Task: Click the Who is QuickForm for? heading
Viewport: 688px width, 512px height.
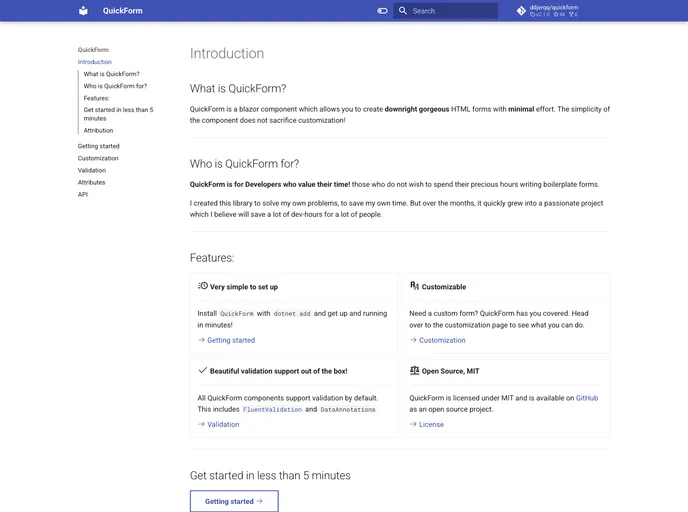Action: tap(244, 164)
